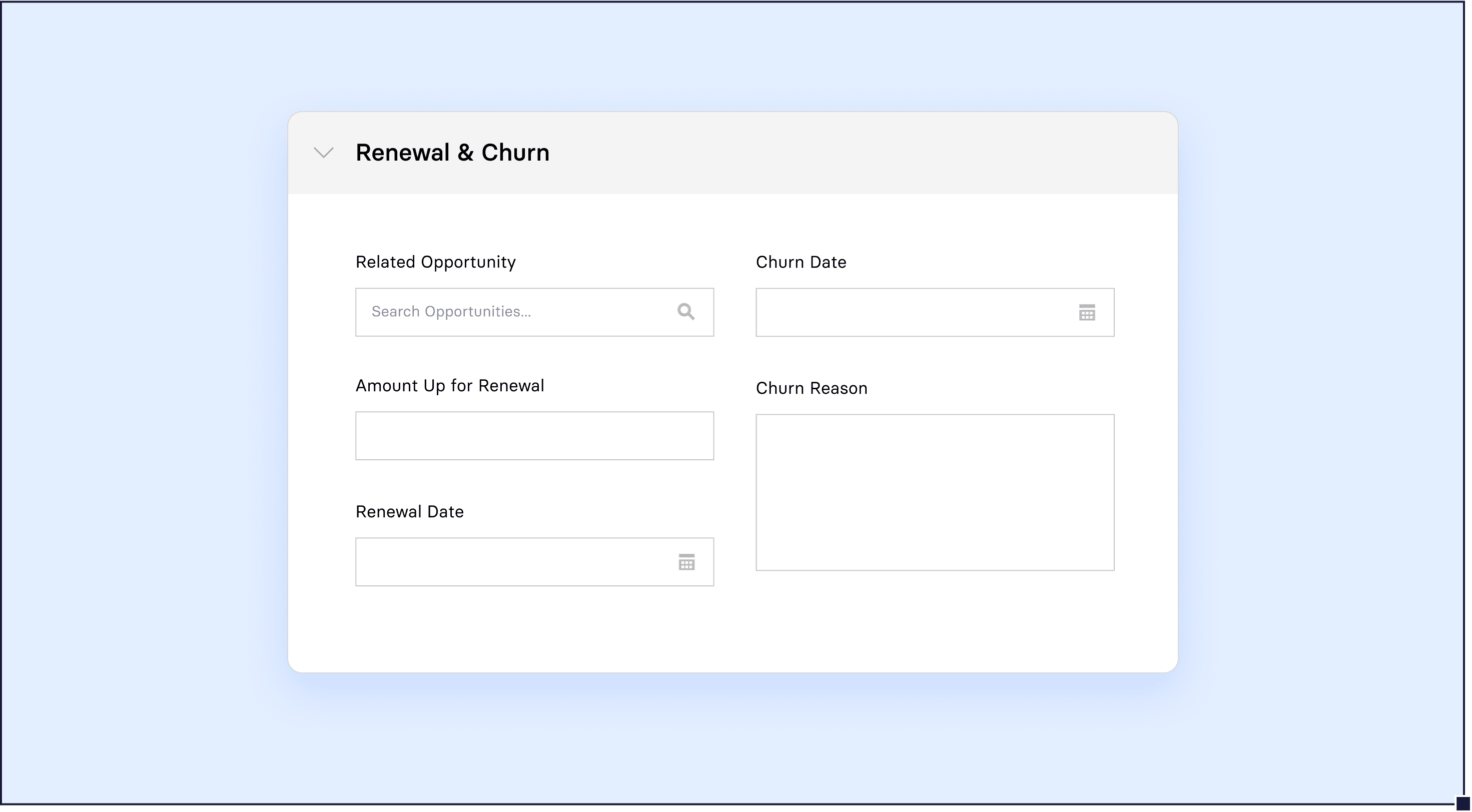Viewport: 1472px width, 812px height.
Task: Click the Amount Up for Renewal label
Action: (x=450, y=386)
